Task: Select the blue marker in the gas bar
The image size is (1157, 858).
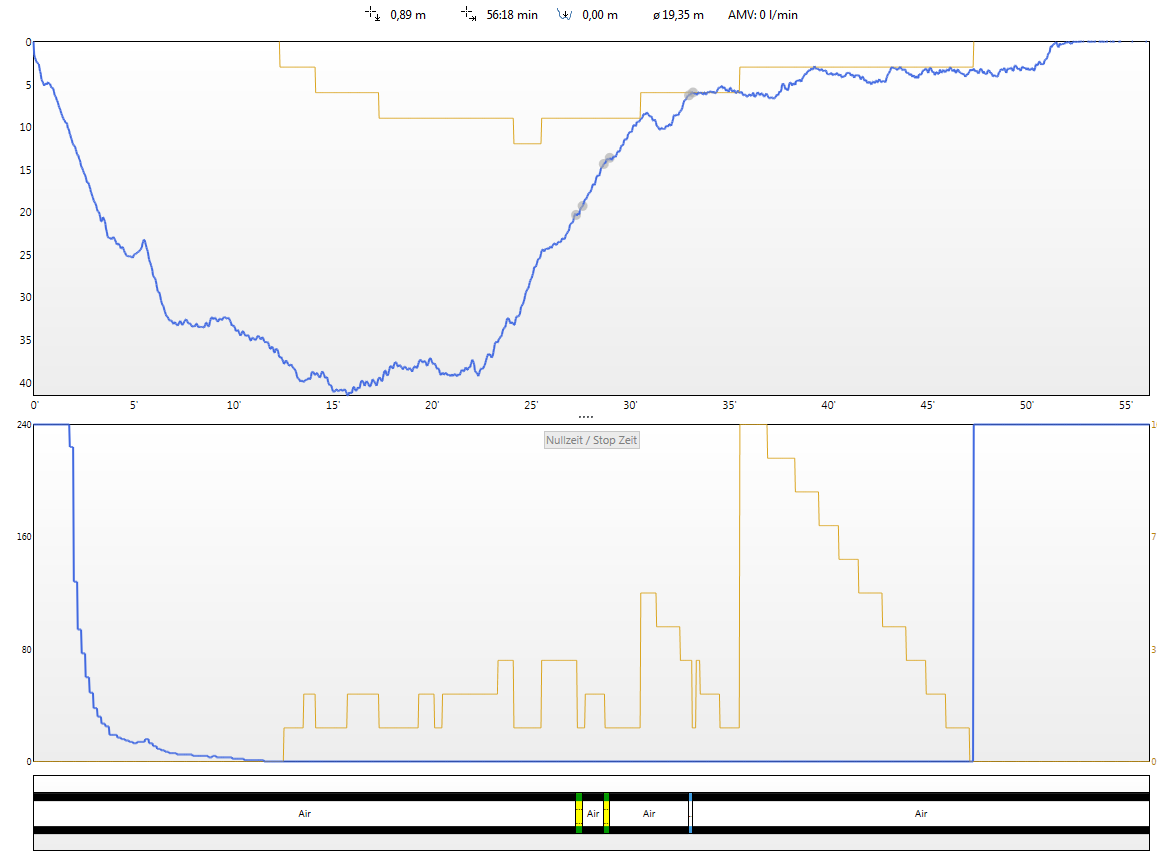Action: pyautogui.click(x=690, y=813)
